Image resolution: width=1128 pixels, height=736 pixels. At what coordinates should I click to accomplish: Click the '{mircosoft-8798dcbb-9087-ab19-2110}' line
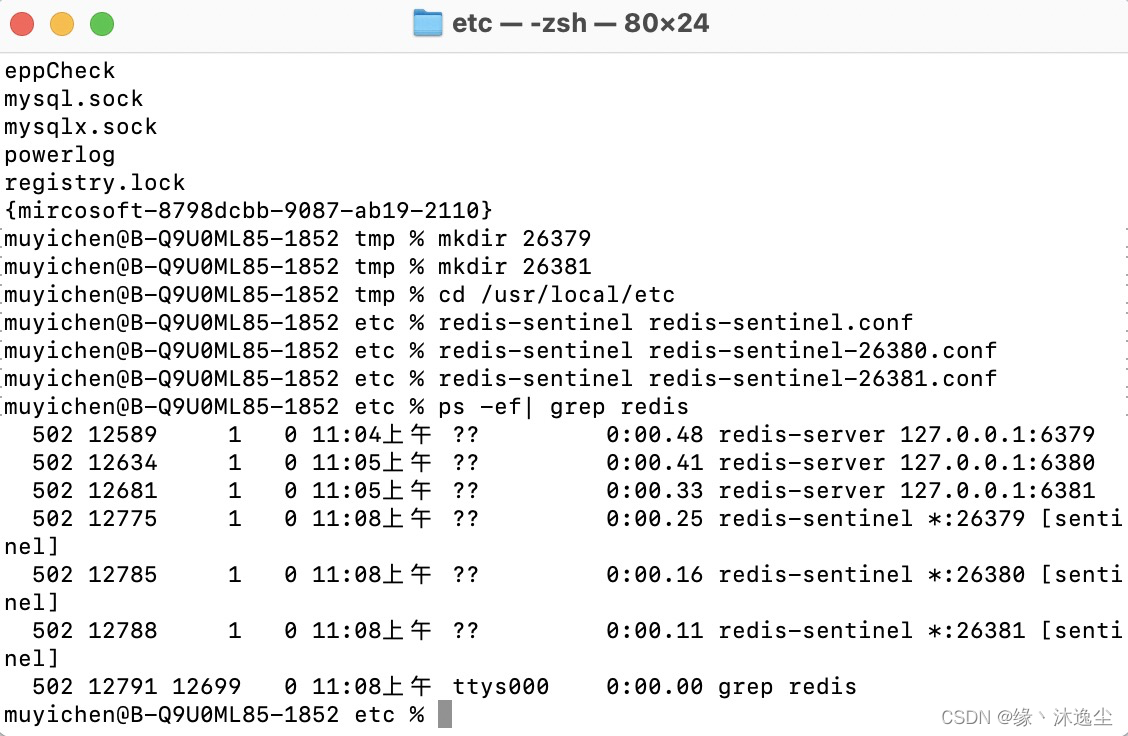(248, 211)
